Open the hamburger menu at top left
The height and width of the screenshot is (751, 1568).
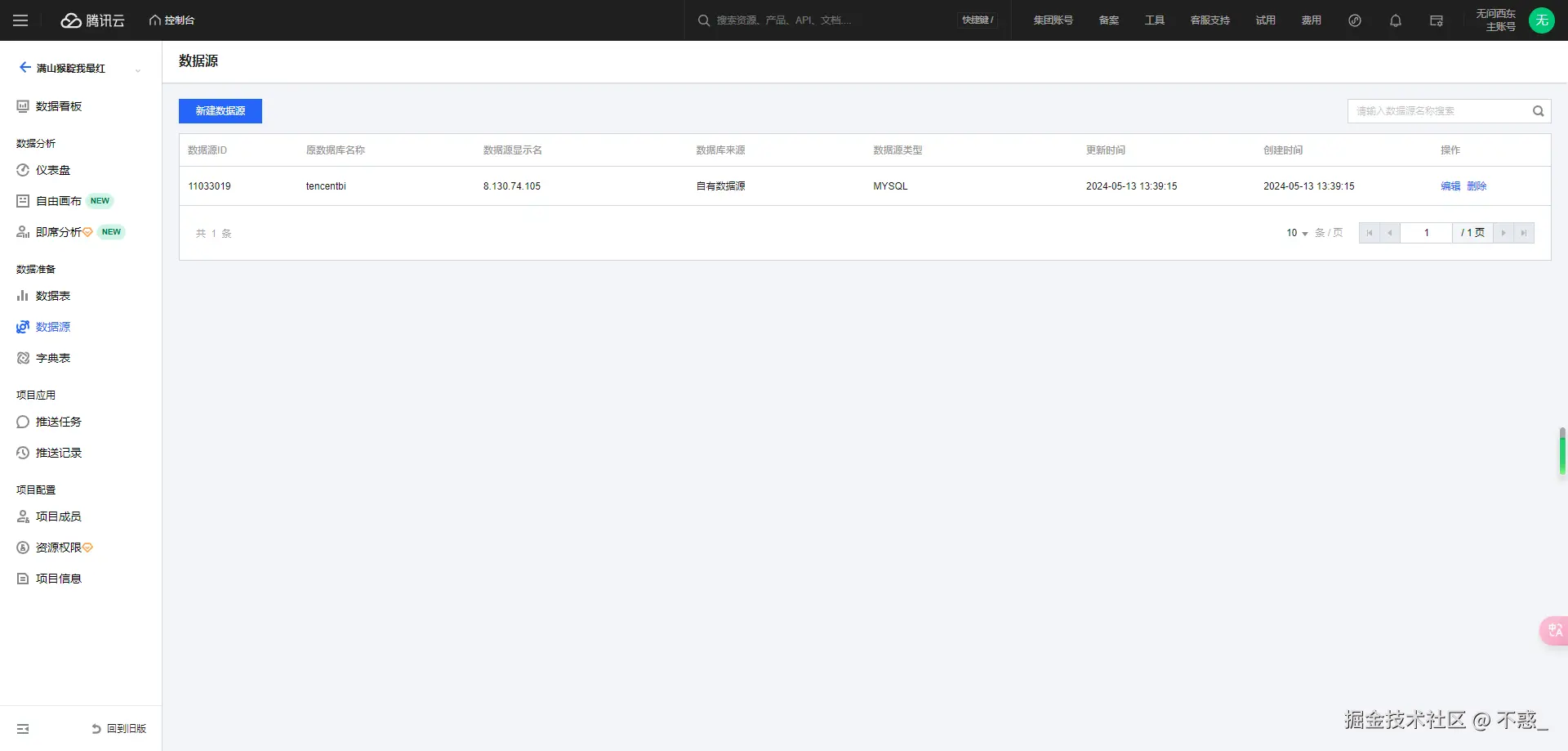(20, 20)
